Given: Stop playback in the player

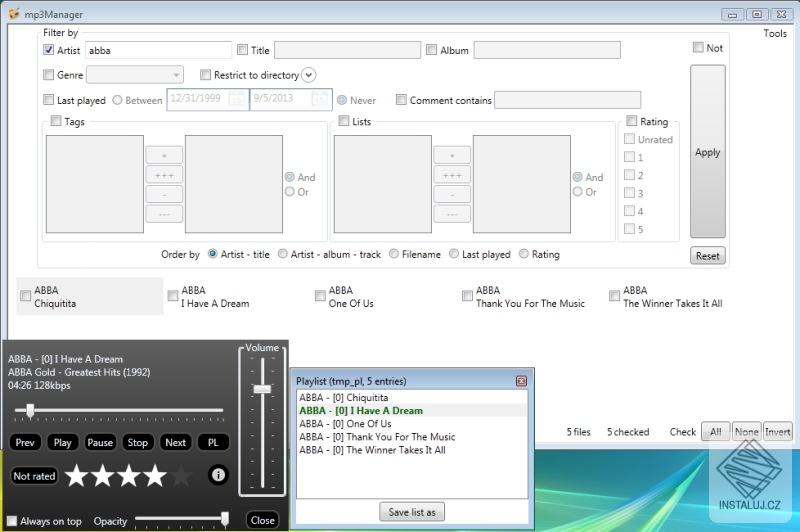Looking at the screenshot, I should tap(138, 442).
